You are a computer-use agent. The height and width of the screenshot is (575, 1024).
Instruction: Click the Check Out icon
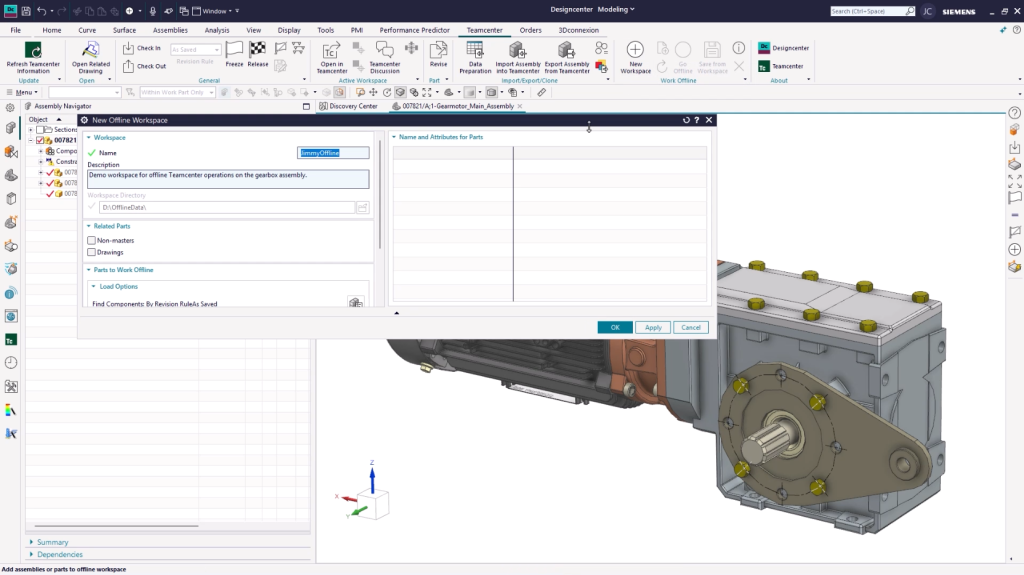[128, 66]
